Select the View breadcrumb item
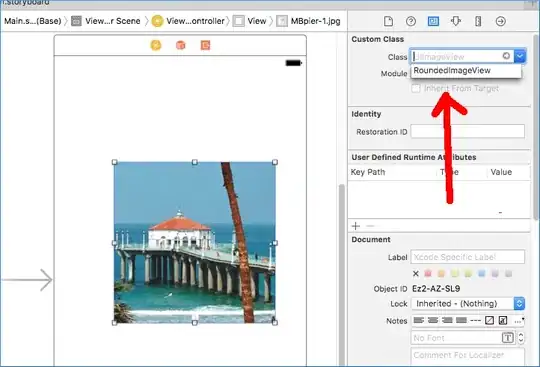 pos(250,21)
